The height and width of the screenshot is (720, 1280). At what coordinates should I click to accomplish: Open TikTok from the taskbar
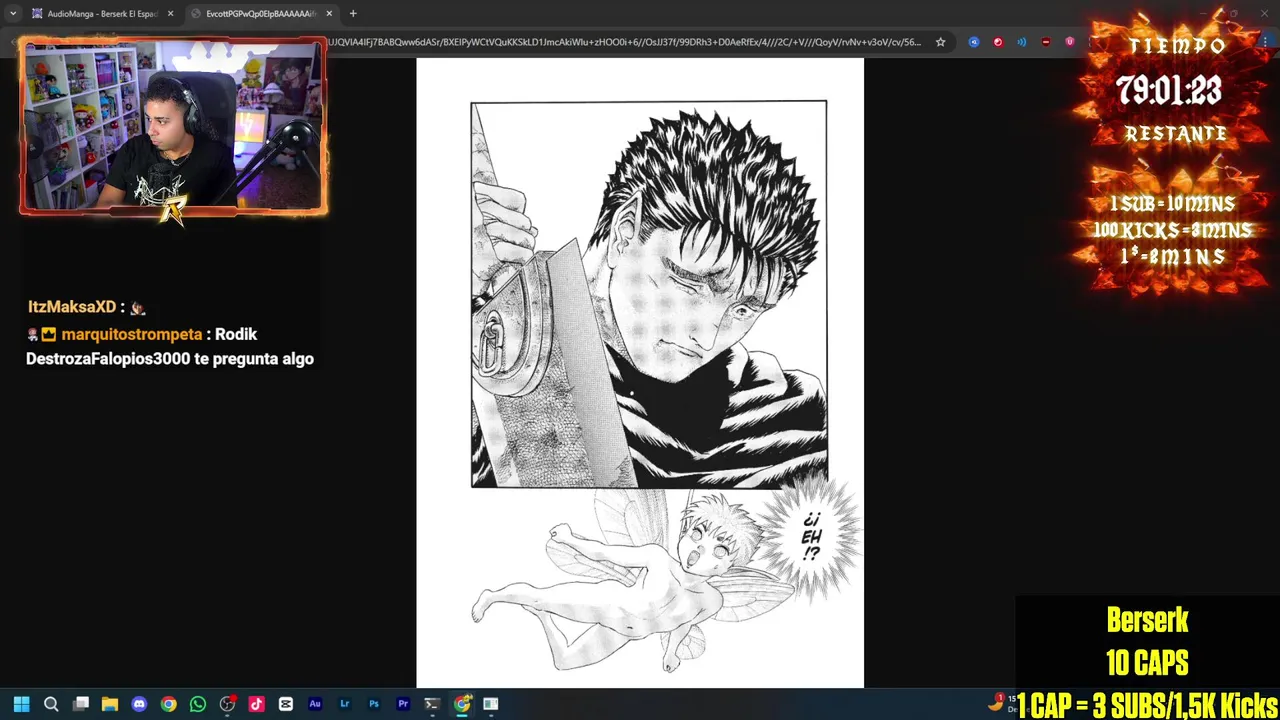pos(256,704)
